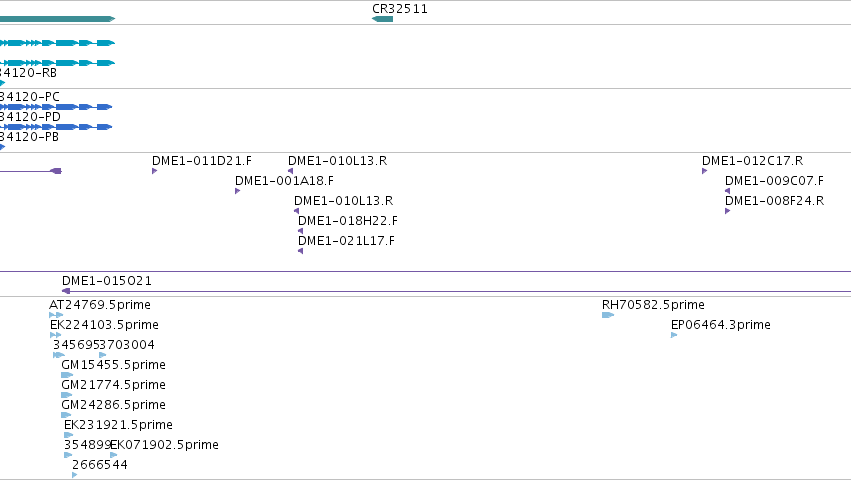Click the RH70582.5prime EST label
This screenshot has width=851, height=480.
click(x=653, y=305)
